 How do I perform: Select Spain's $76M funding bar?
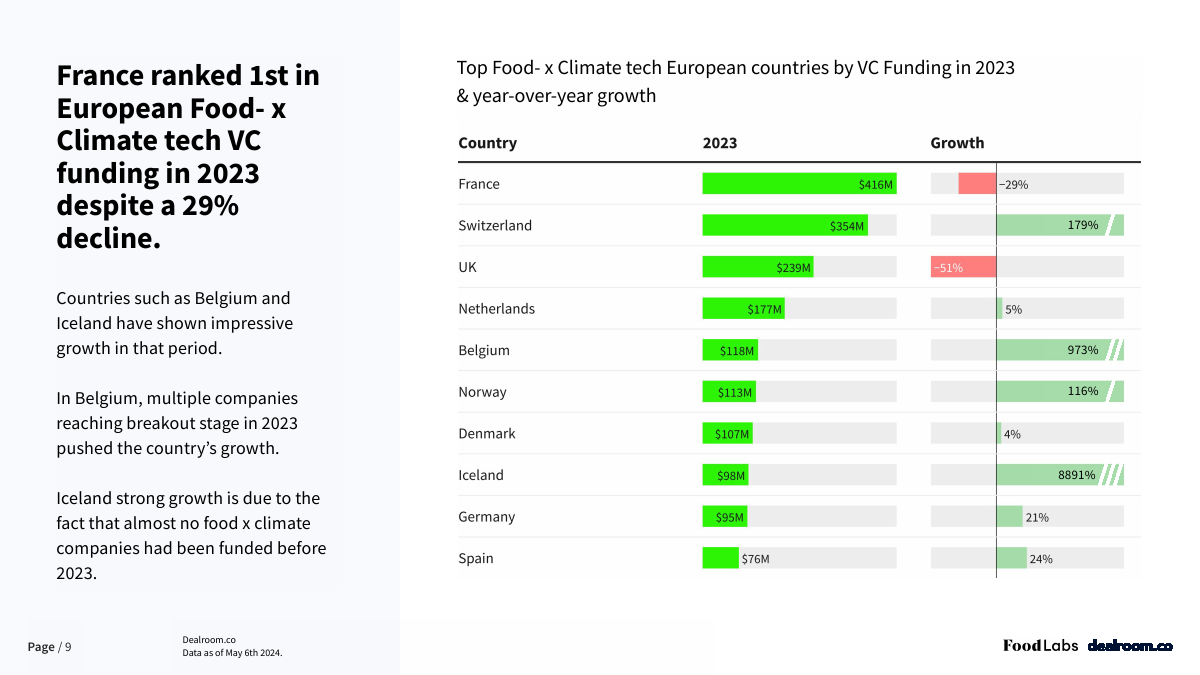pyautogui.click(x=721, y=558)
